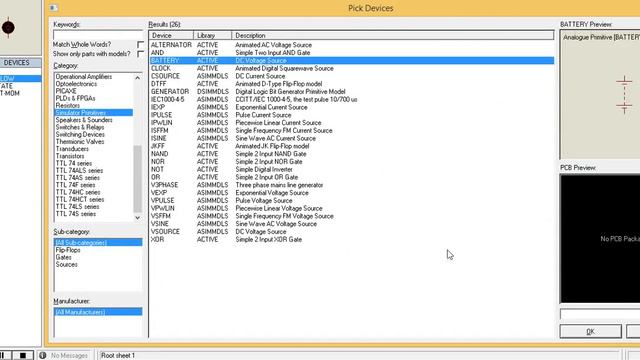Click Category list scroll down arrow
Viewport: 640px width, 360px height.
138,218
